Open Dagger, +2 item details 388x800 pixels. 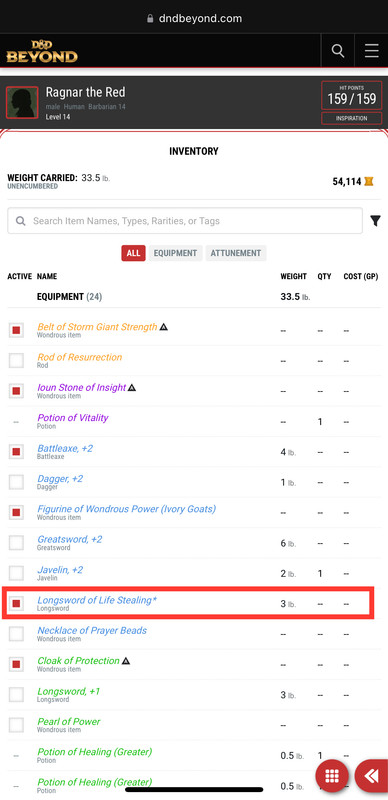[x=60, y=479]
